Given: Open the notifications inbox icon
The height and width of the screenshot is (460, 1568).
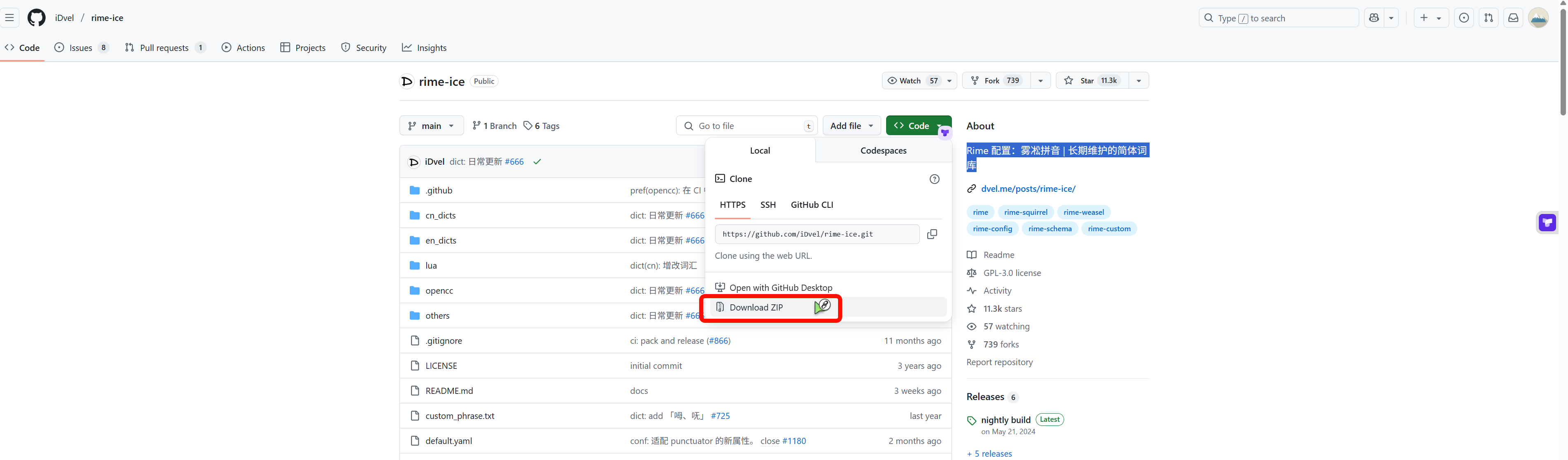Looking at the screenshot, I should point(1513,18).
